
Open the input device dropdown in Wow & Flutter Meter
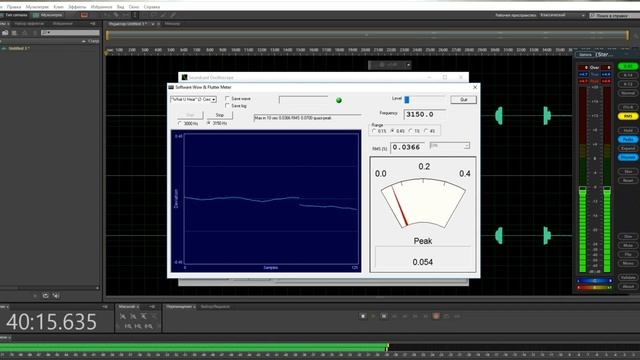click(193, 99)
